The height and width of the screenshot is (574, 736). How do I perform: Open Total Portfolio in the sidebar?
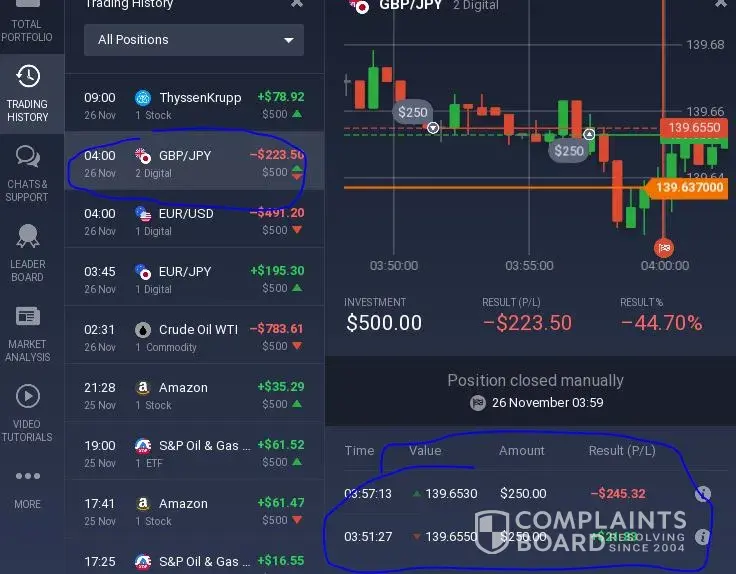27,23
